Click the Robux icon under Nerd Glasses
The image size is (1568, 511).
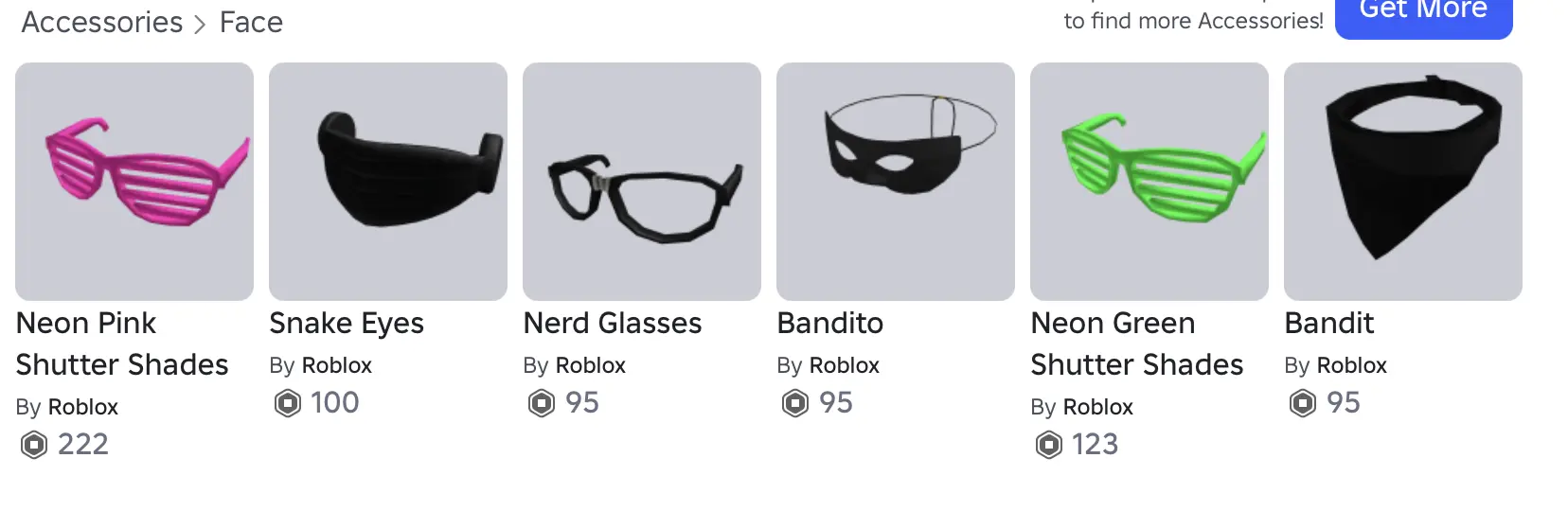click(542, 403)
